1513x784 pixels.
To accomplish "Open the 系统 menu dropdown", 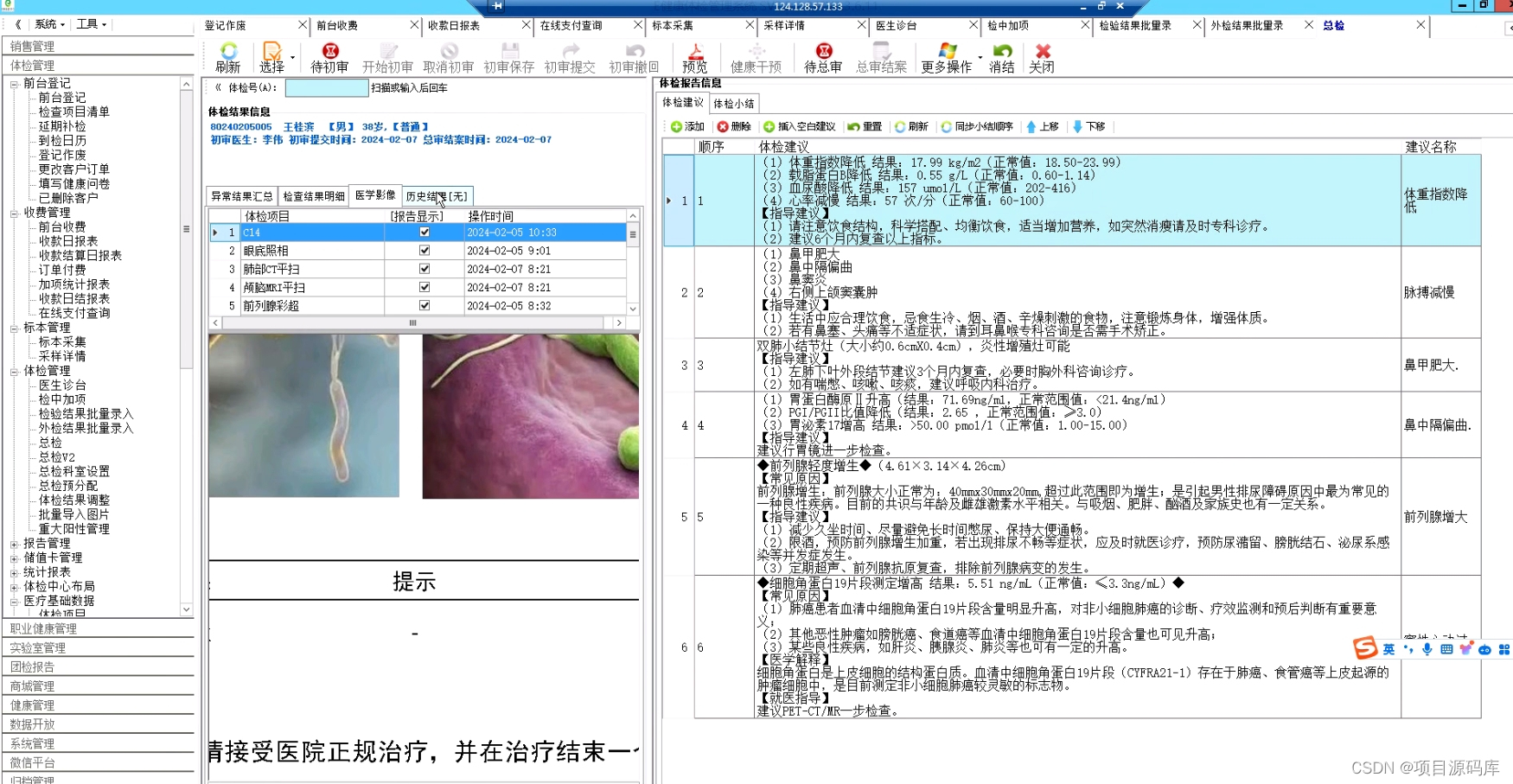I will tap(49, 24).
